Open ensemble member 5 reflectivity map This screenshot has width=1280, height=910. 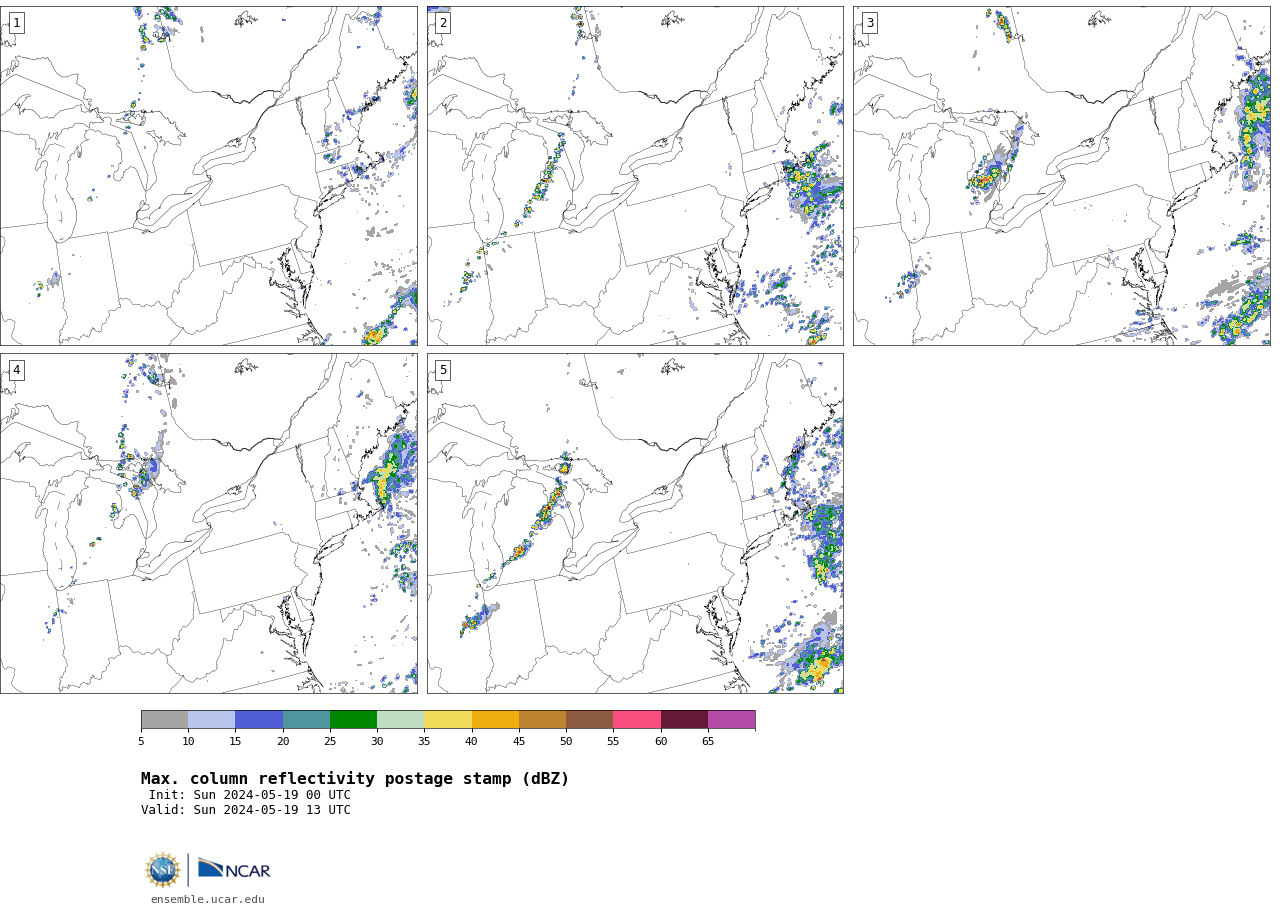pyautogui.click(x=635, y=523)
